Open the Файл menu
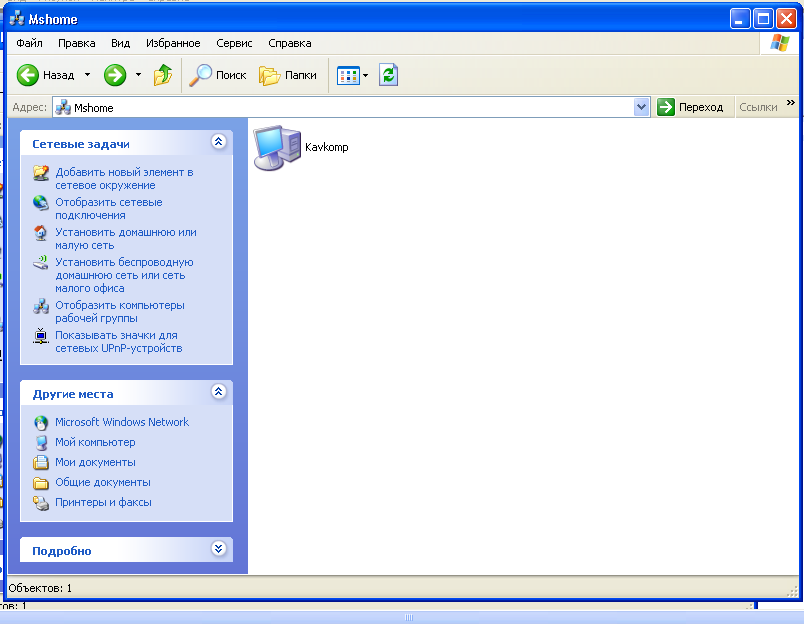The height and width of the screenshot is (624, 804). [29, 43]
